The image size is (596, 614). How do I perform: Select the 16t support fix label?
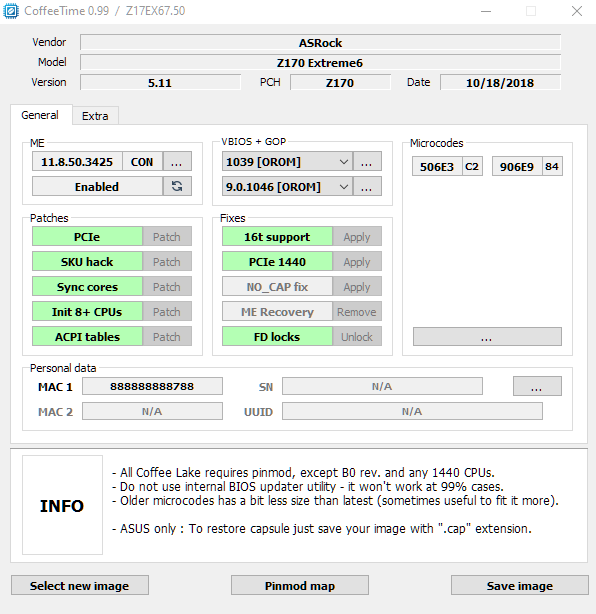pyautogui.click(x=277, y=237)
